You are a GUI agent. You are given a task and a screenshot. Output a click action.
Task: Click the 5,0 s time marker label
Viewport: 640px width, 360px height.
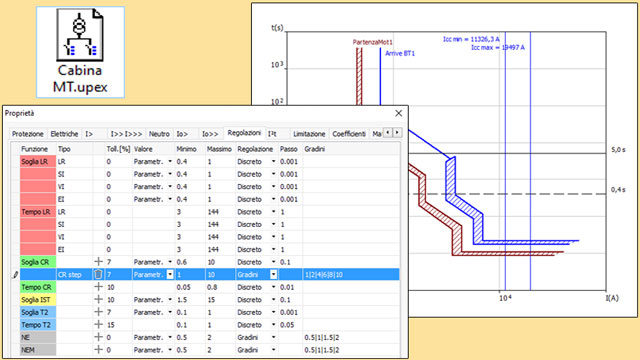[618, 150]
